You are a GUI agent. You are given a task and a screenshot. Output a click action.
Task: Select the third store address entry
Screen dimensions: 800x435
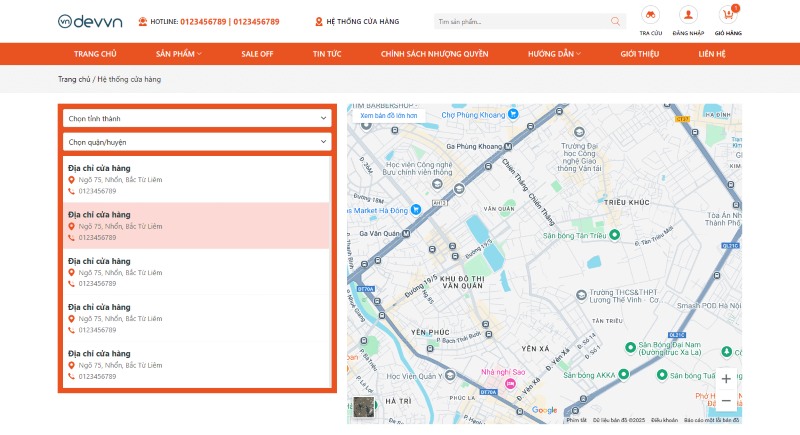(x=196, y=272)
